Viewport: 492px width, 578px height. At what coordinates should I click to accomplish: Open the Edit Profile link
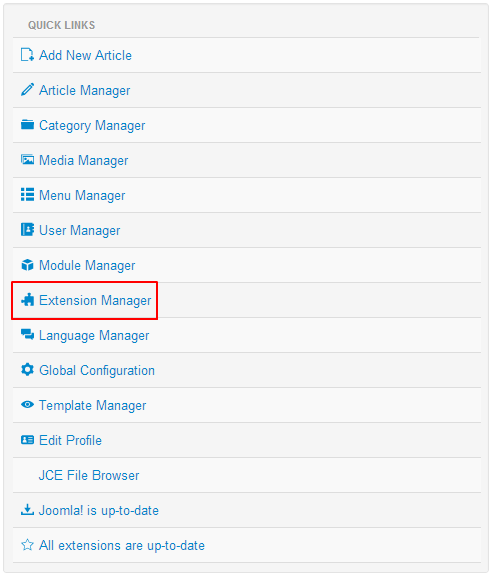(70, 440)
